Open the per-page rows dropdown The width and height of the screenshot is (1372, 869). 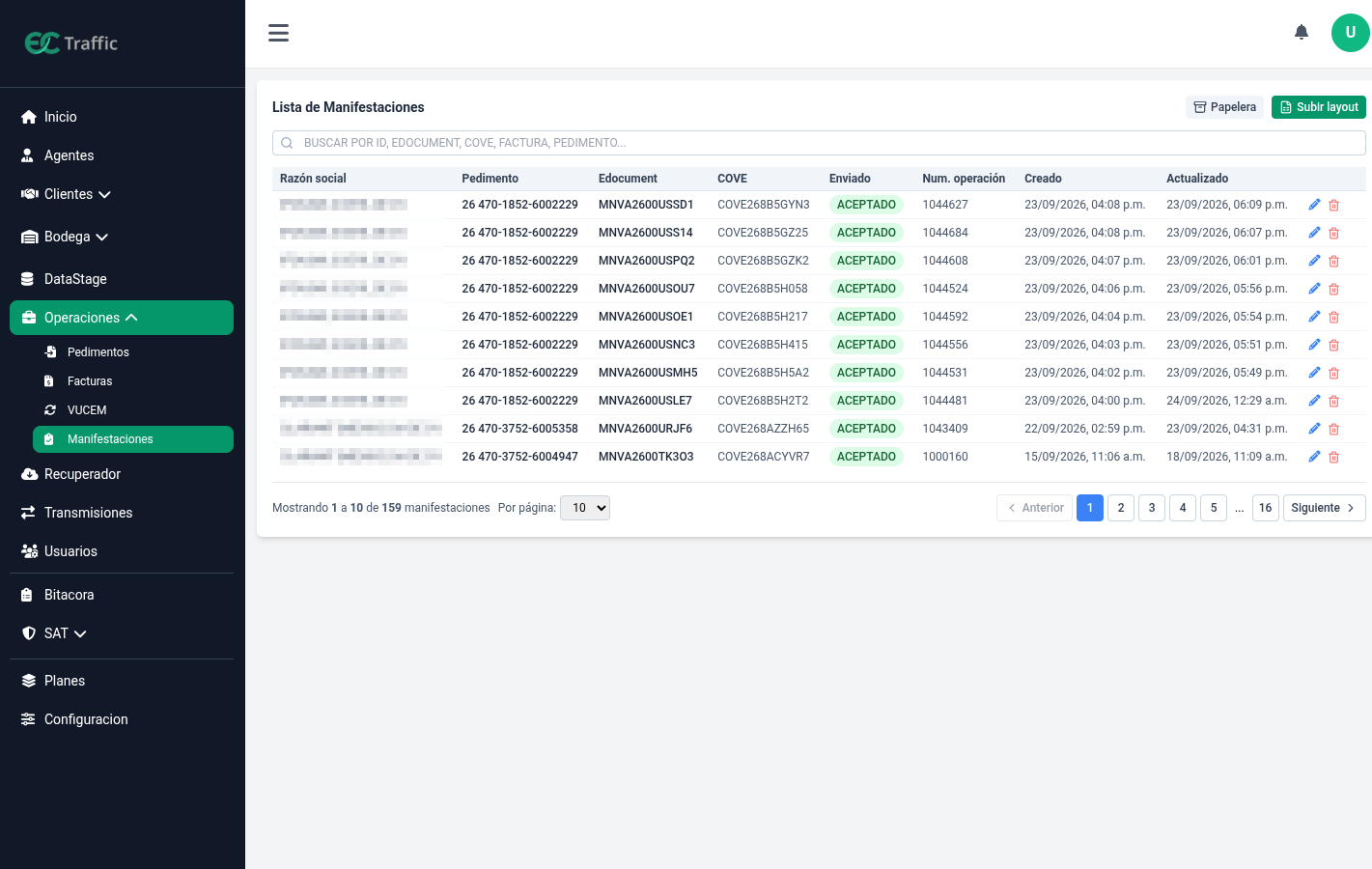point(585,508)
